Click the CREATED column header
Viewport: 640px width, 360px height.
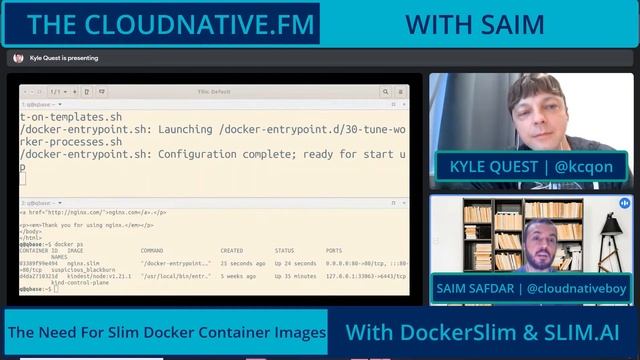point(231,251)
